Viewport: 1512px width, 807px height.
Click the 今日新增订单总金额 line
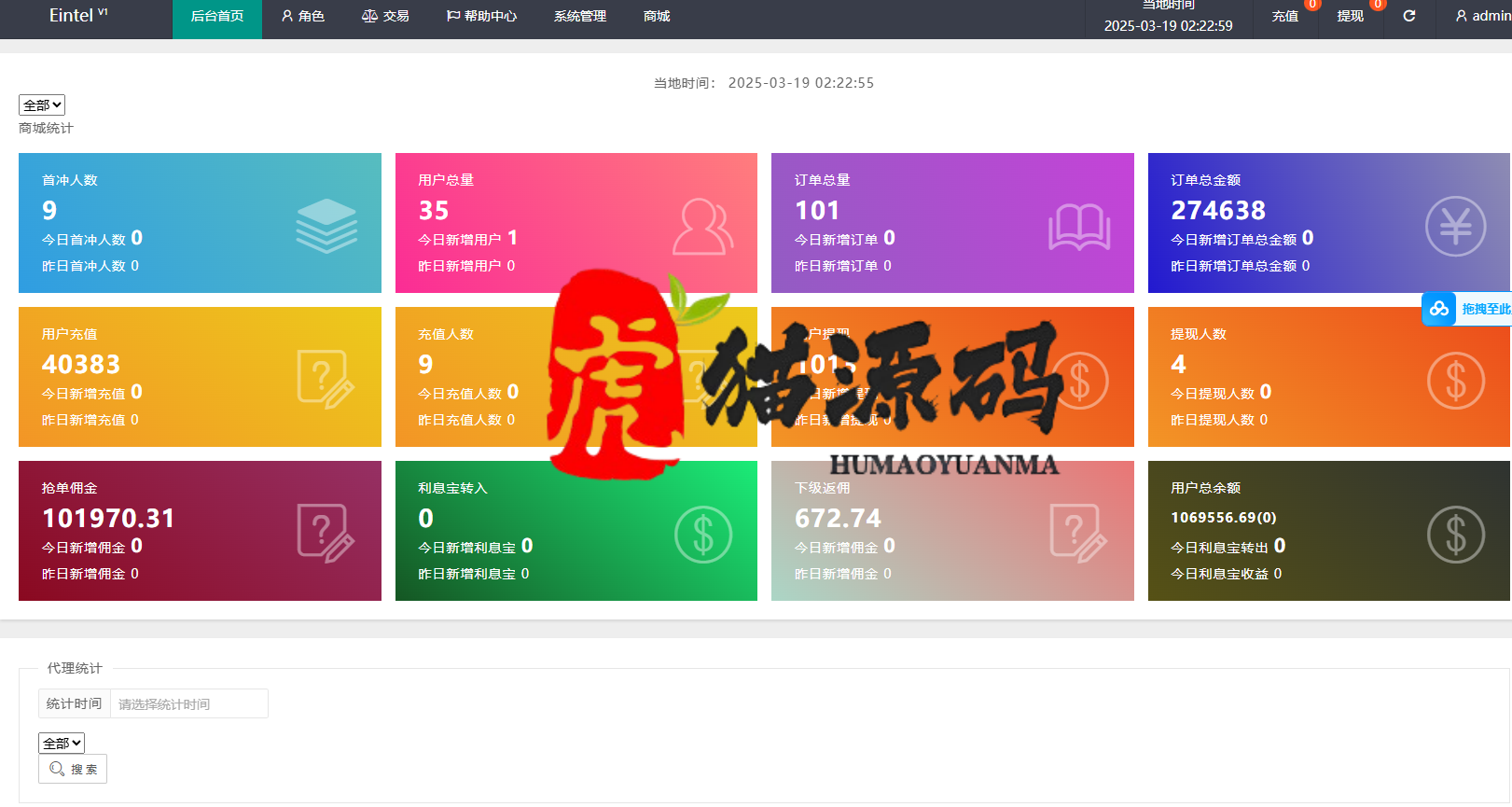pos(1242,239)
